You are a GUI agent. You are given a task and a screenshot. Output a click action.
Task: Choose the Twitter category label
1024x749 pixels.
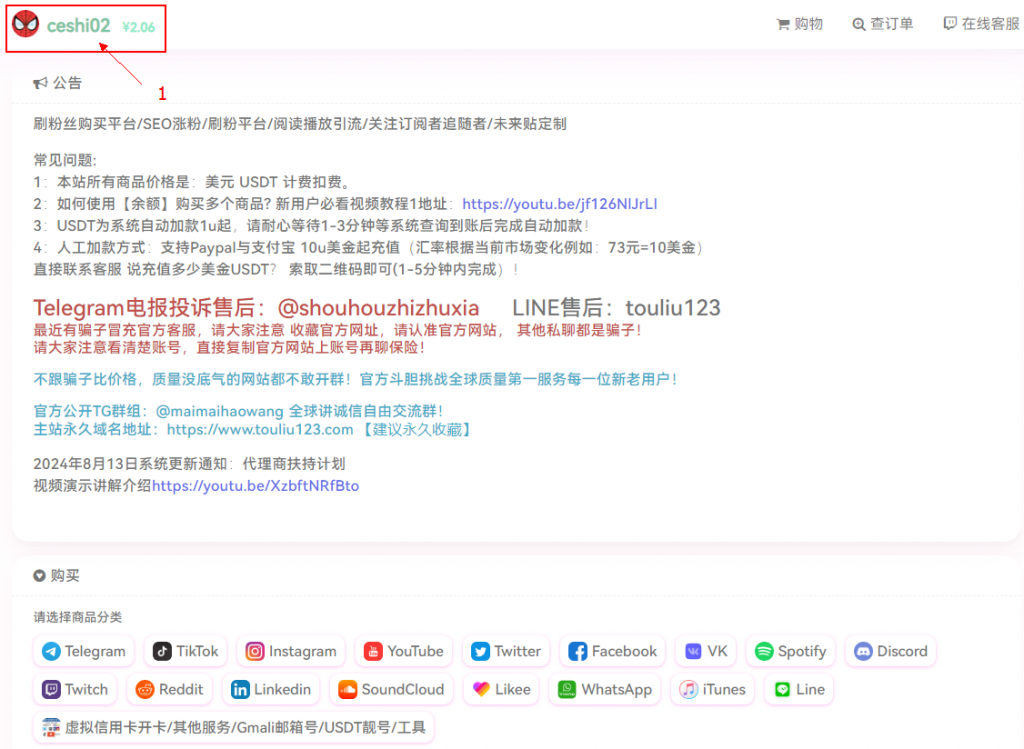(x=517, y=651)
